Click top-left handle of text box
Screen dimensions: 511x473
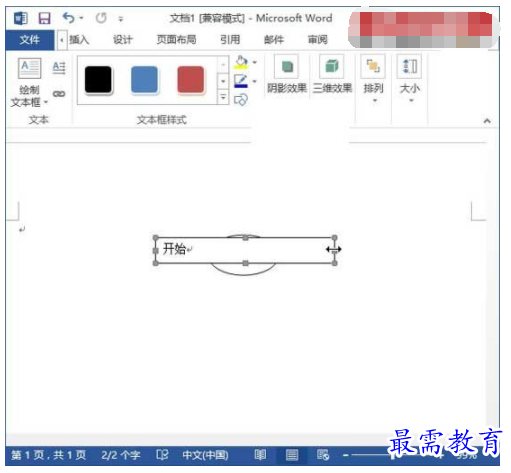click(x=156, y=238)
